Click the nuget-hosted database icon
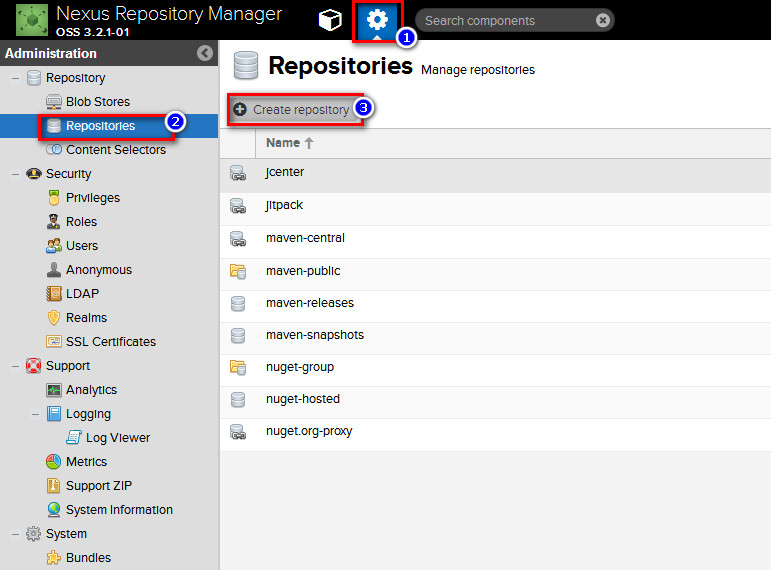This screenshot has width=771, height=570. [x=238, y=399]
